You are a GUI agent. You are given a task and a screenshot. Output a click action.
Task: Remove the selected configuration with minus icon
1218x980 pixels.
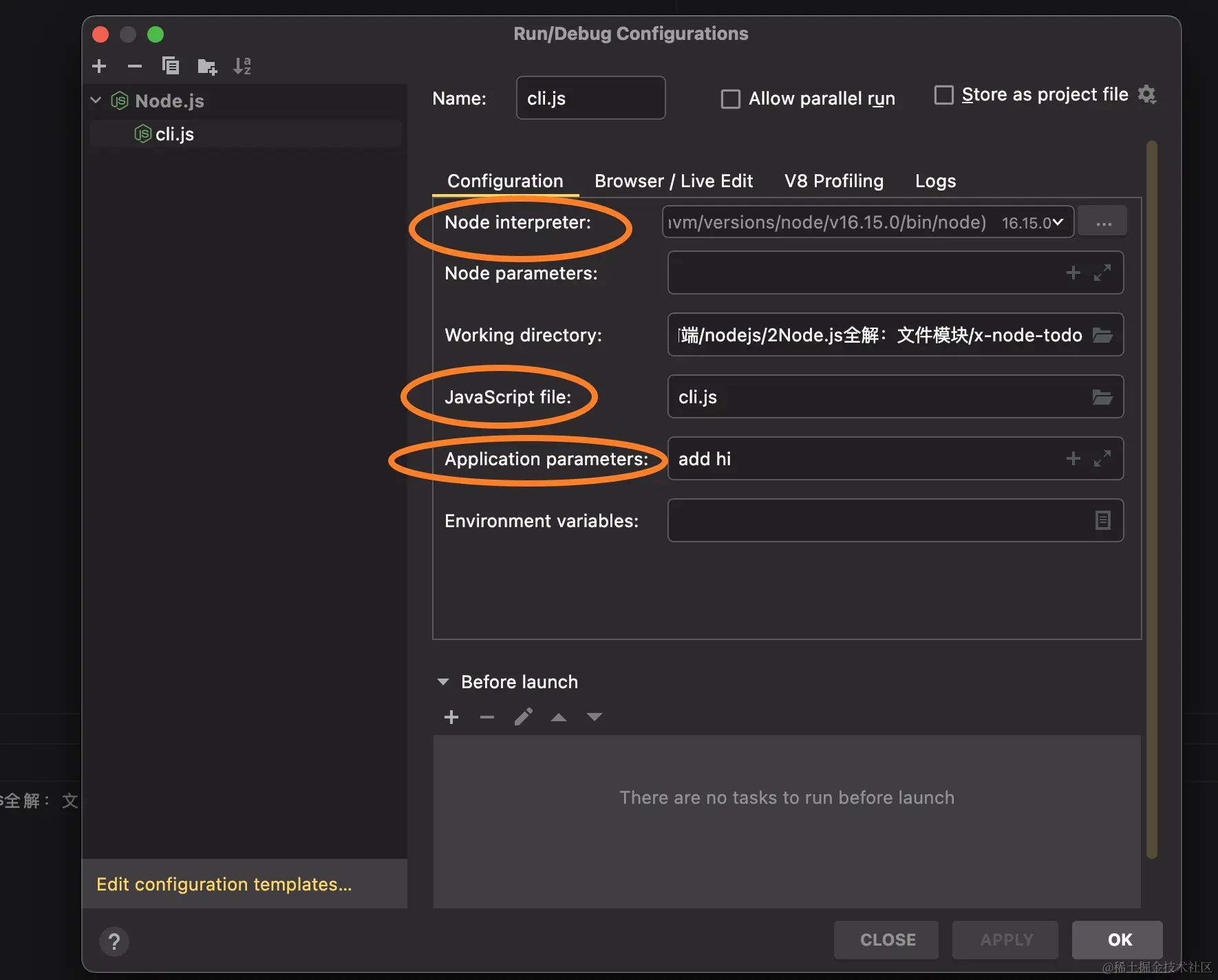click(135, 66)
